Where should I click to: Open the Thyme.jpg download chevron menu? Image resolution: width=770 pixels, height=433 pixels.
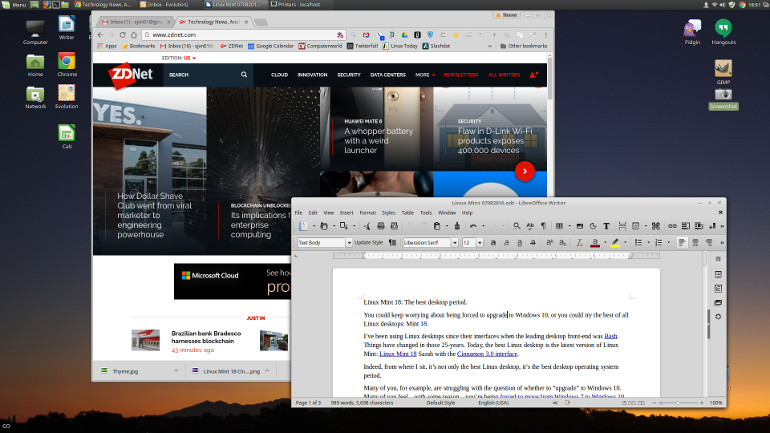click(x=176, y=371)
